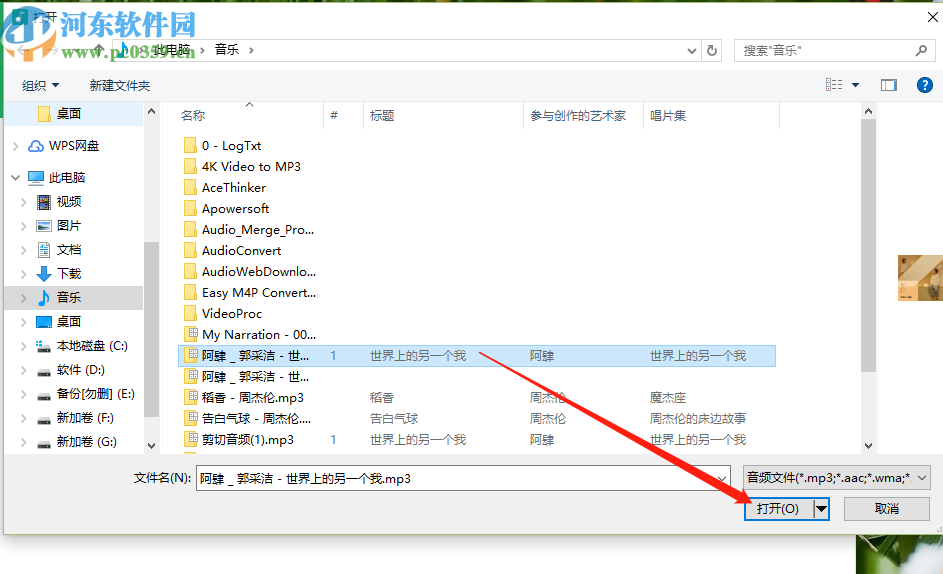Expand the file name history dropdown
Viewport: 943px width, 574px height.
click(x=721, y=479)
